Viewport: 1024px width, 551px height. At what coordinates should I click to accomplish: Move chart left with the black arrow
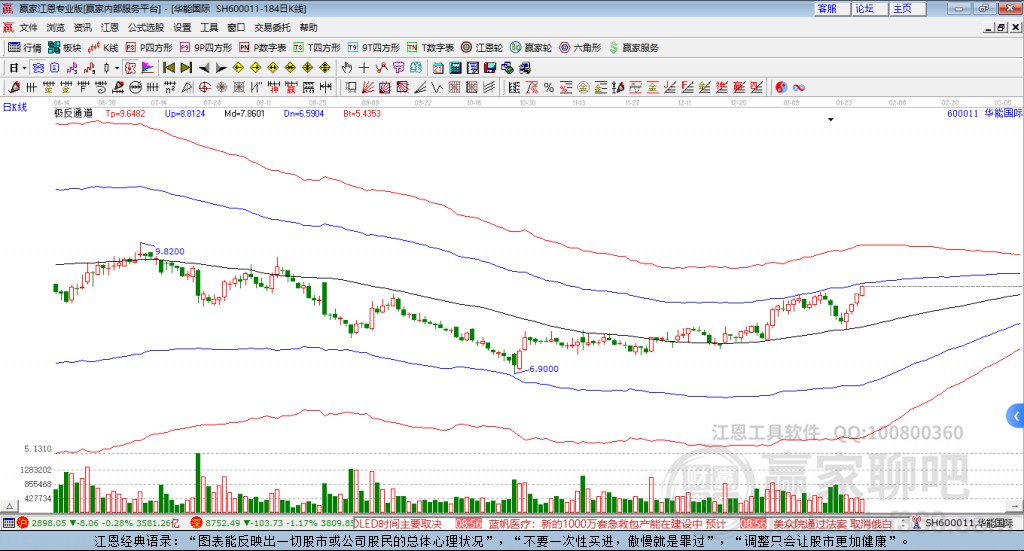coord(204,68)
